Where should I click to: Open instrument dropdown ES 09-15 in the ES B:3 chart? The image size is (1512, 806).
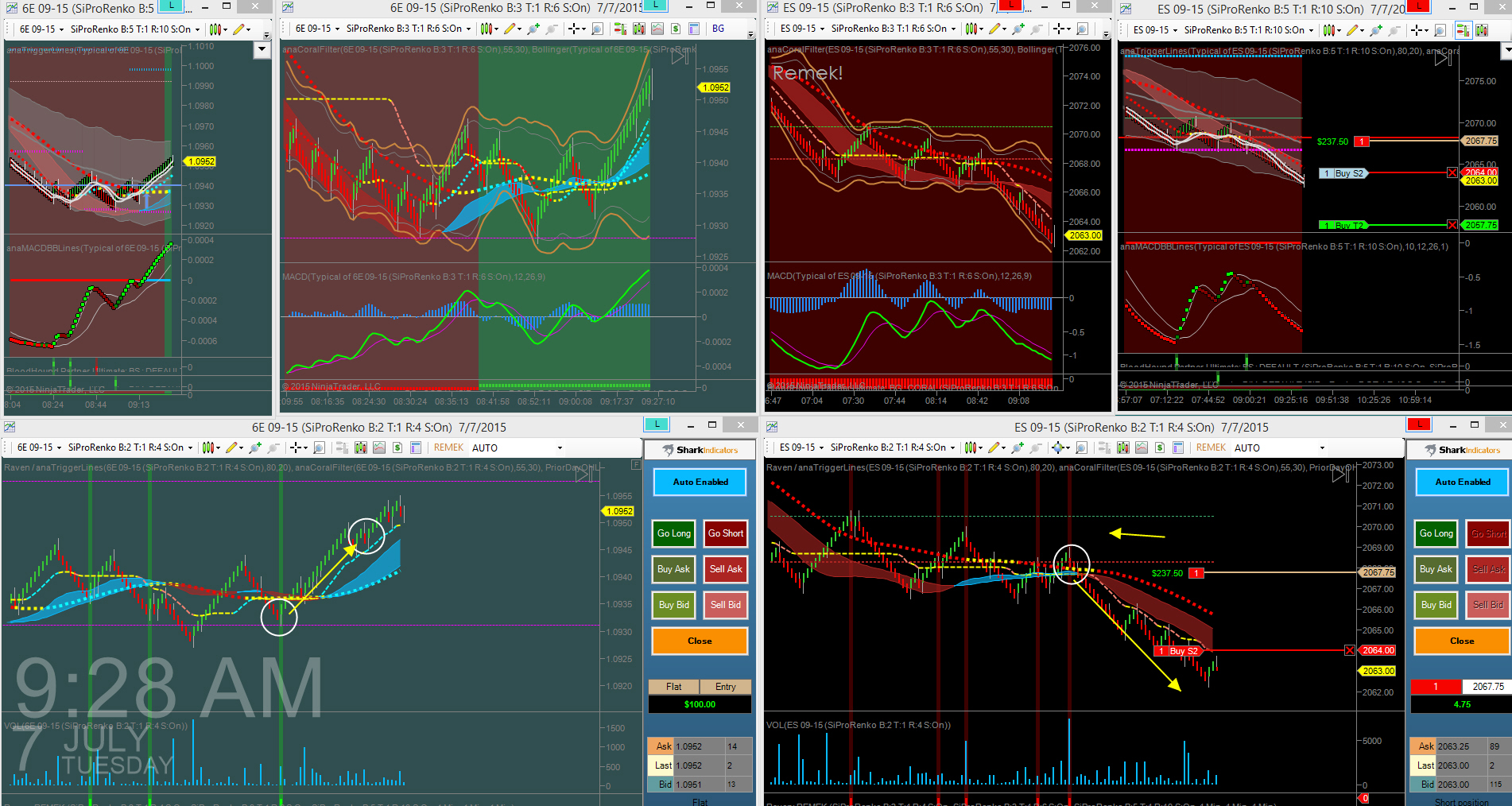802,29
